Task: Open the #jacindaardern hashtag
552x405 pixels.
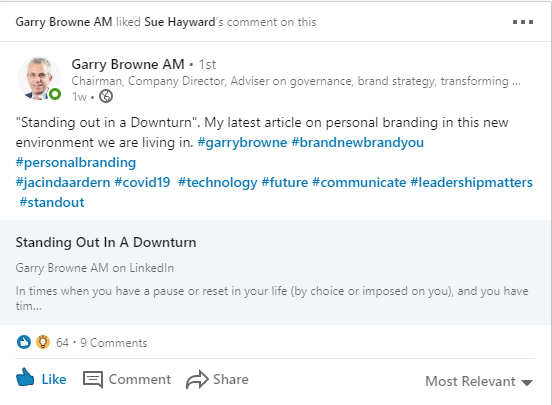Action: point(63,182)
